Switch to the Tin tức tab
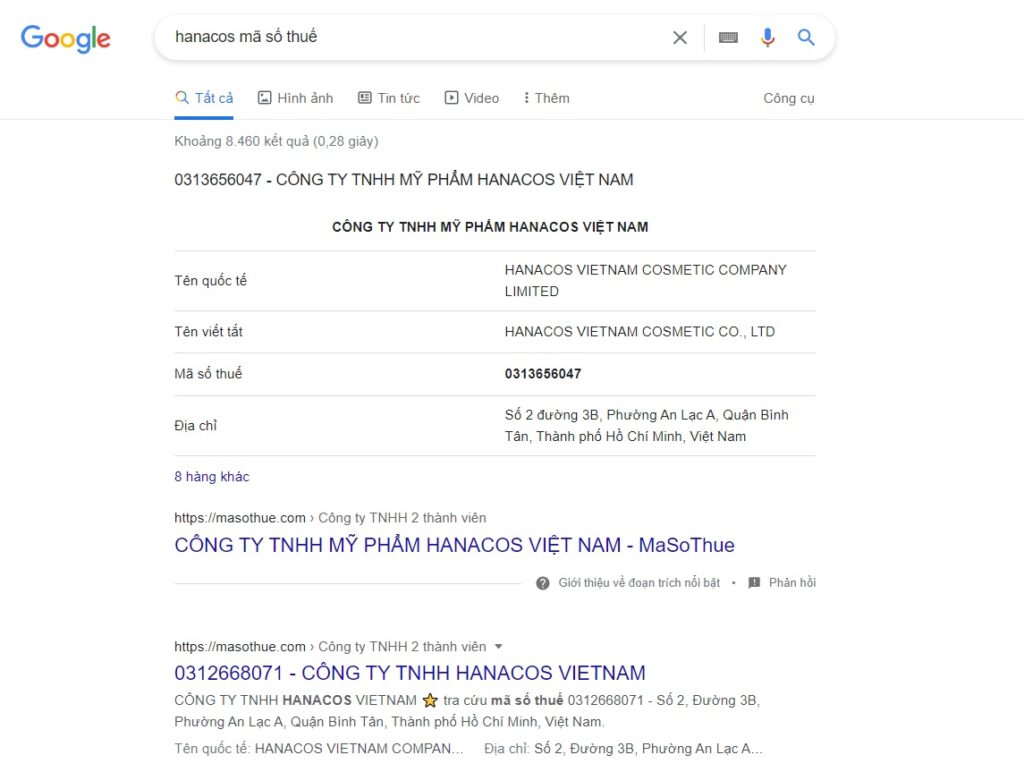This screenshot has height=772, width=1024. coord(388,98)
